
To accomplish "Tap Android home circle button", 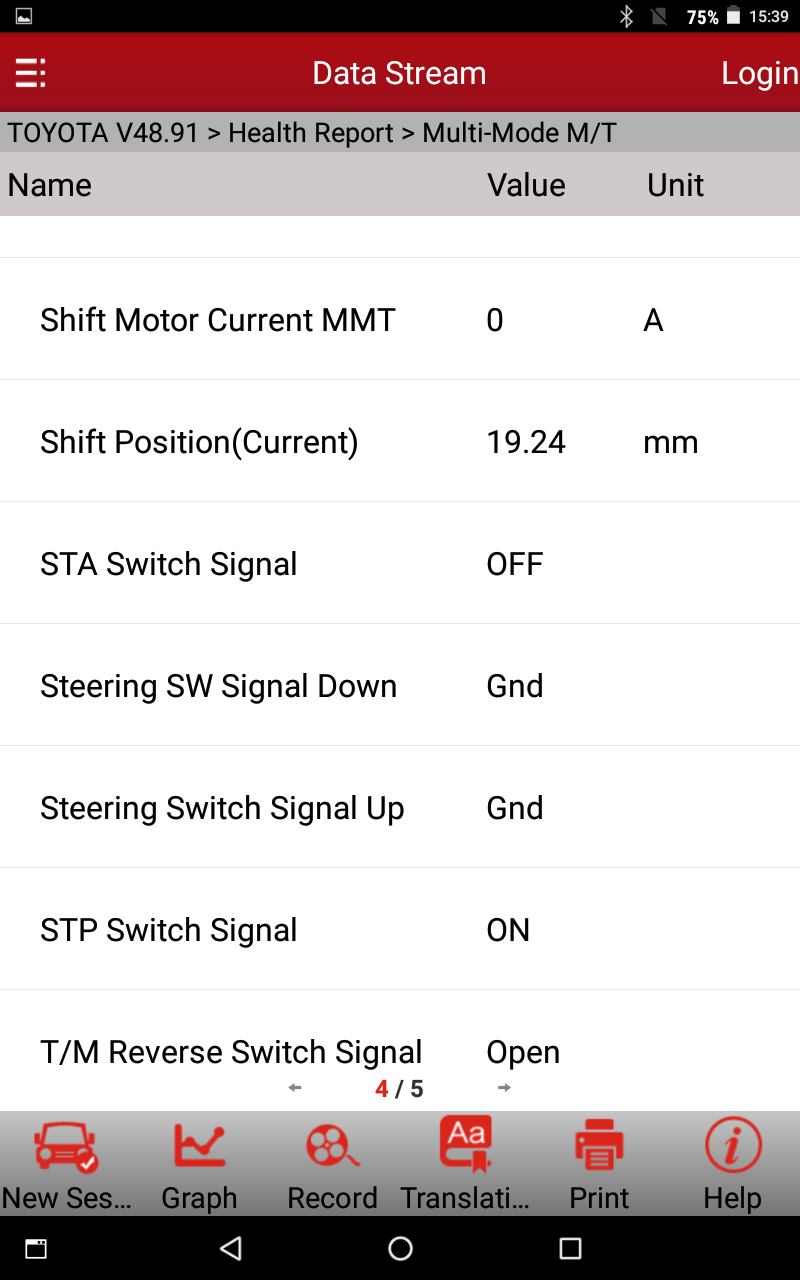I will tap(400, 1248).
